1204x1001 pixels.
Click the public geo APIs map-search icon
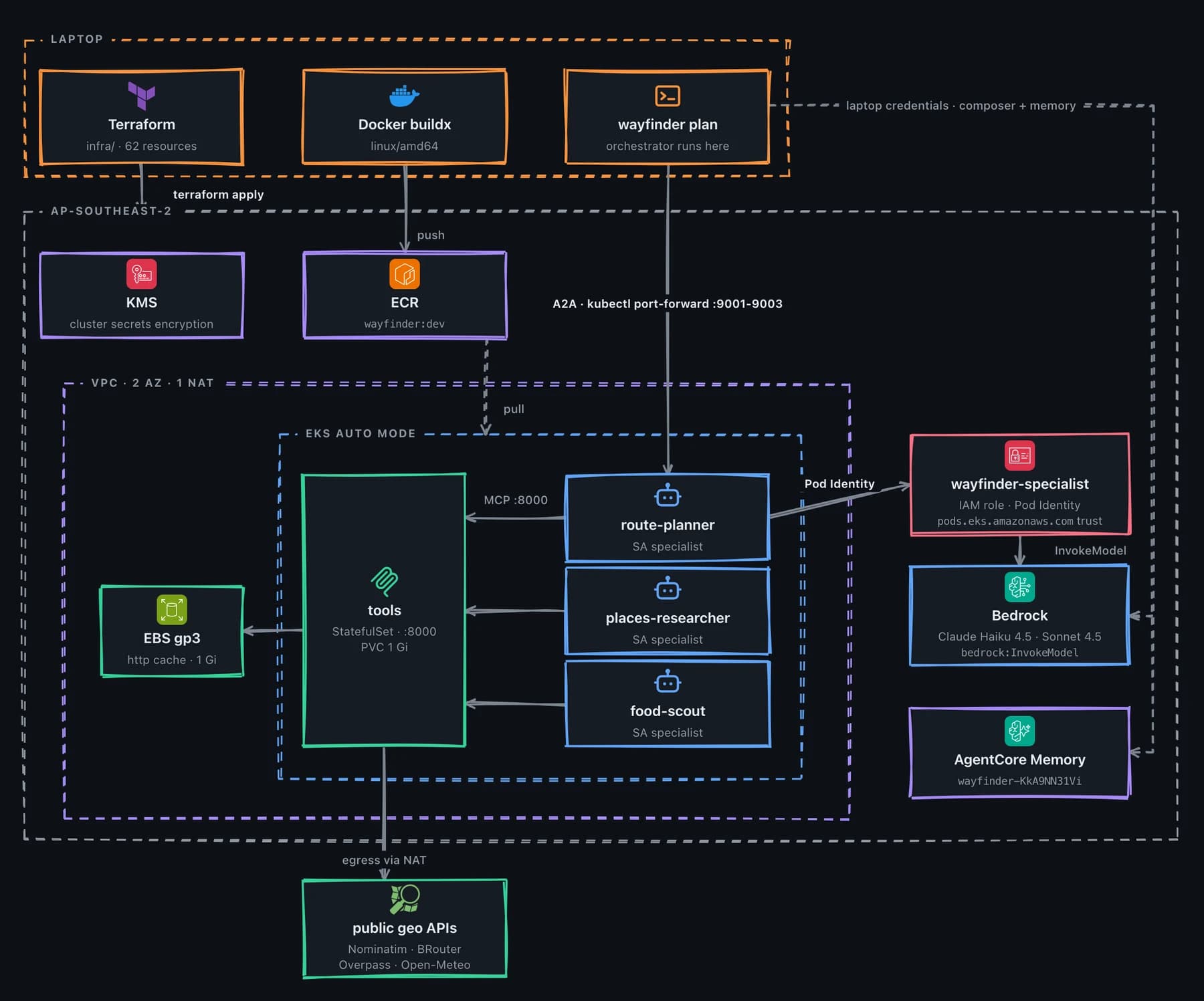pyautogui.click(x=405, y=899)
